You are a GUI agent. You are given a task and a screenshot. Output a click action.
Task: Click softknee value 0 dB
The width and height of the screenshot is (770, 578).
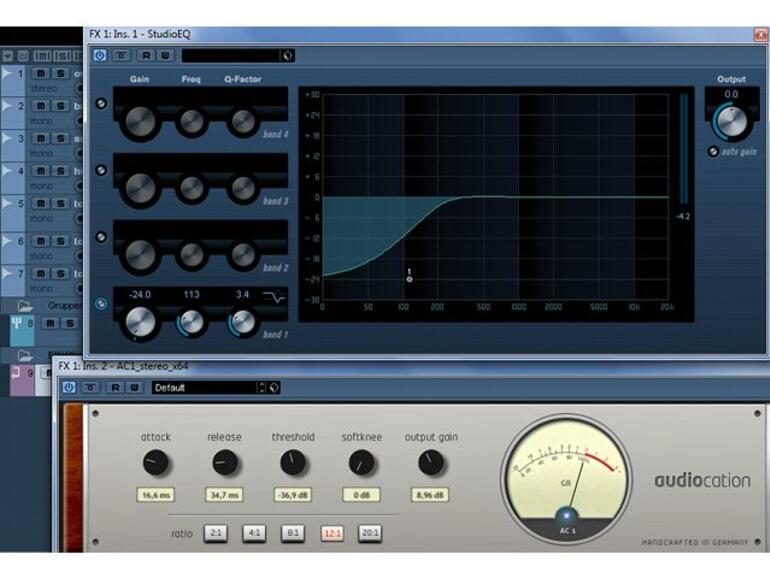point(361,495)
